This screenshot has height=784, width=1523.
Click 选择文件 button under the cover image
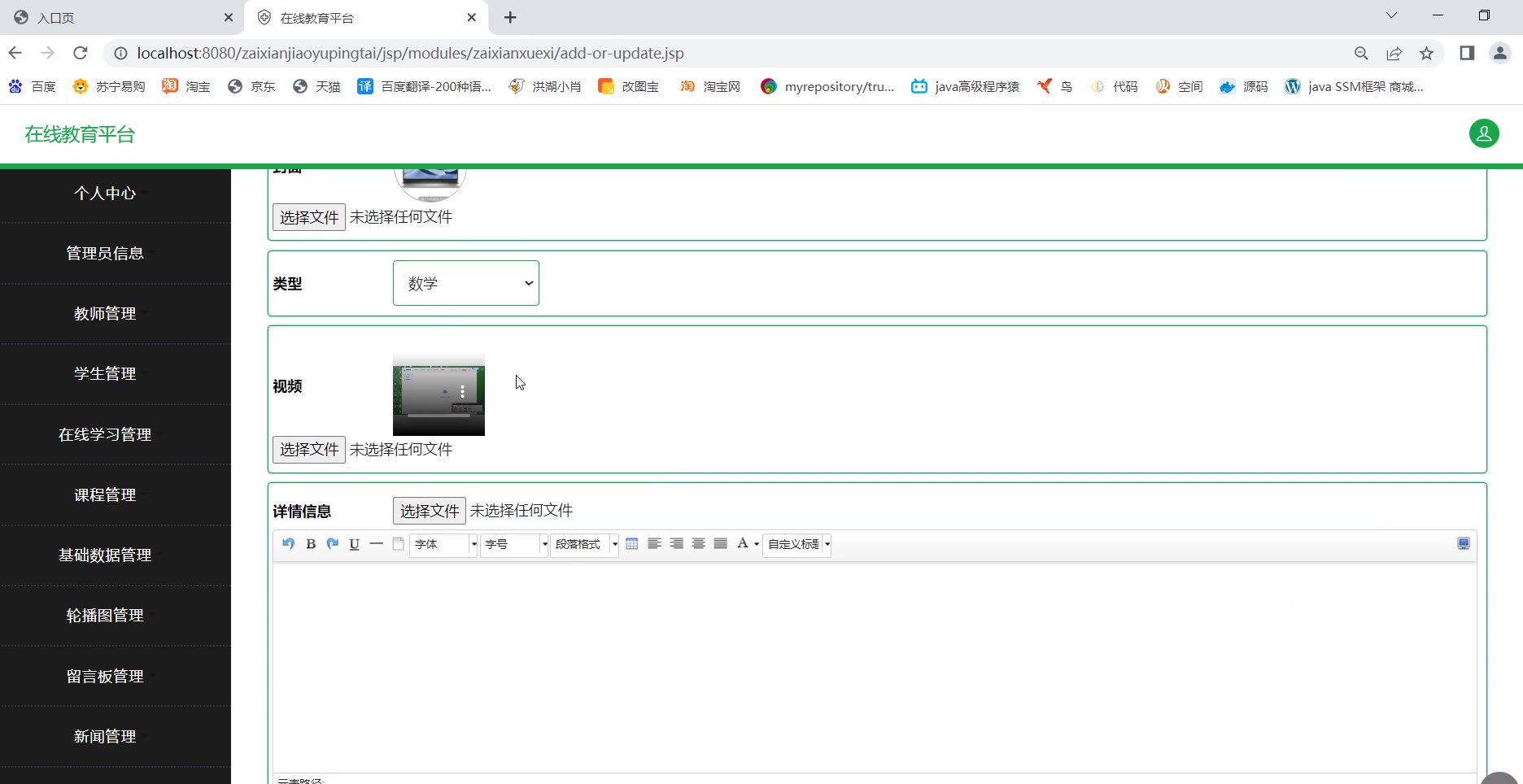pos(308,217)
